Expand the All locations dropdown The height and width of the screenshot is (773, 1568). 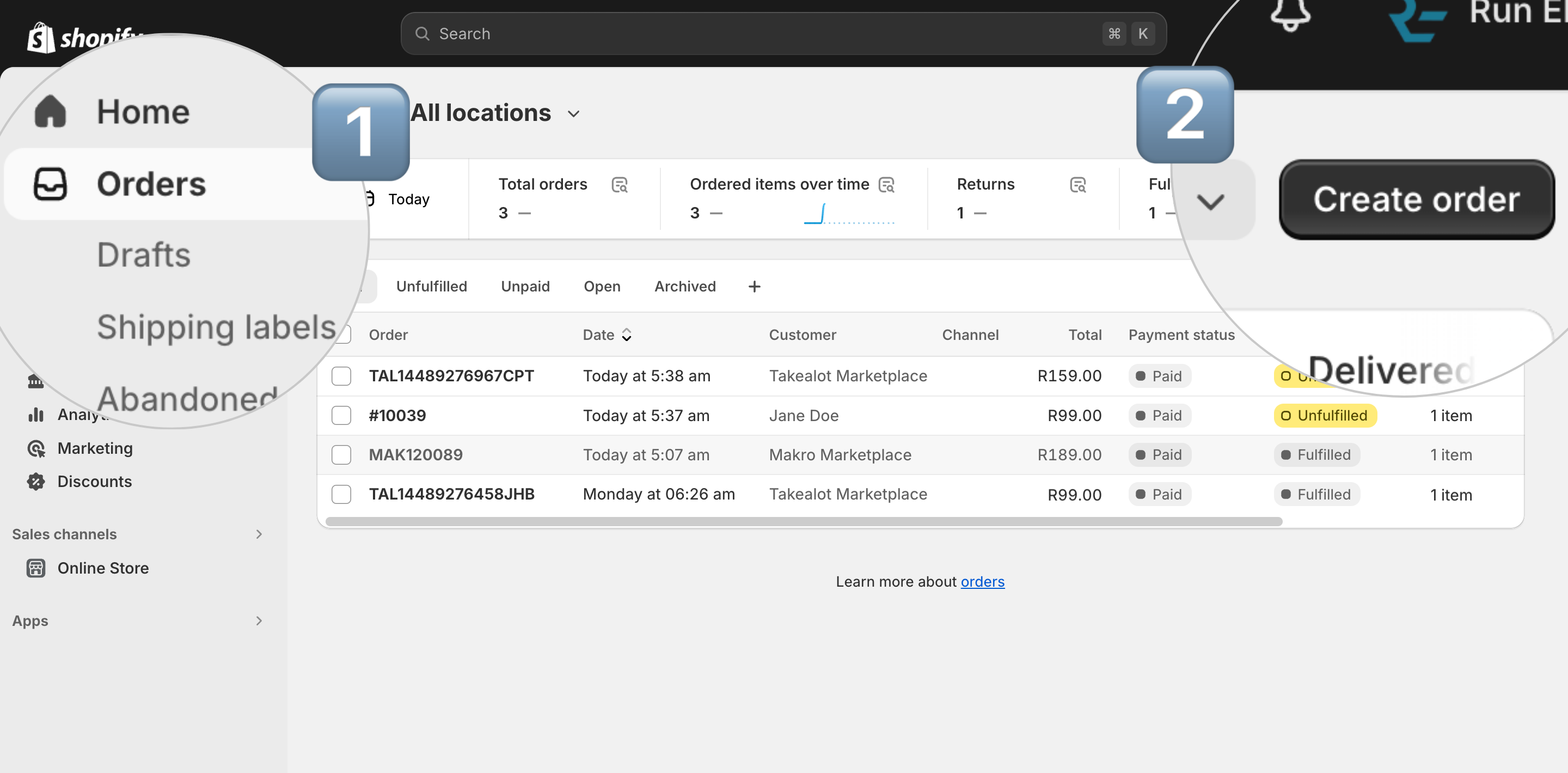pyautogui.click(x=495, y=113)
